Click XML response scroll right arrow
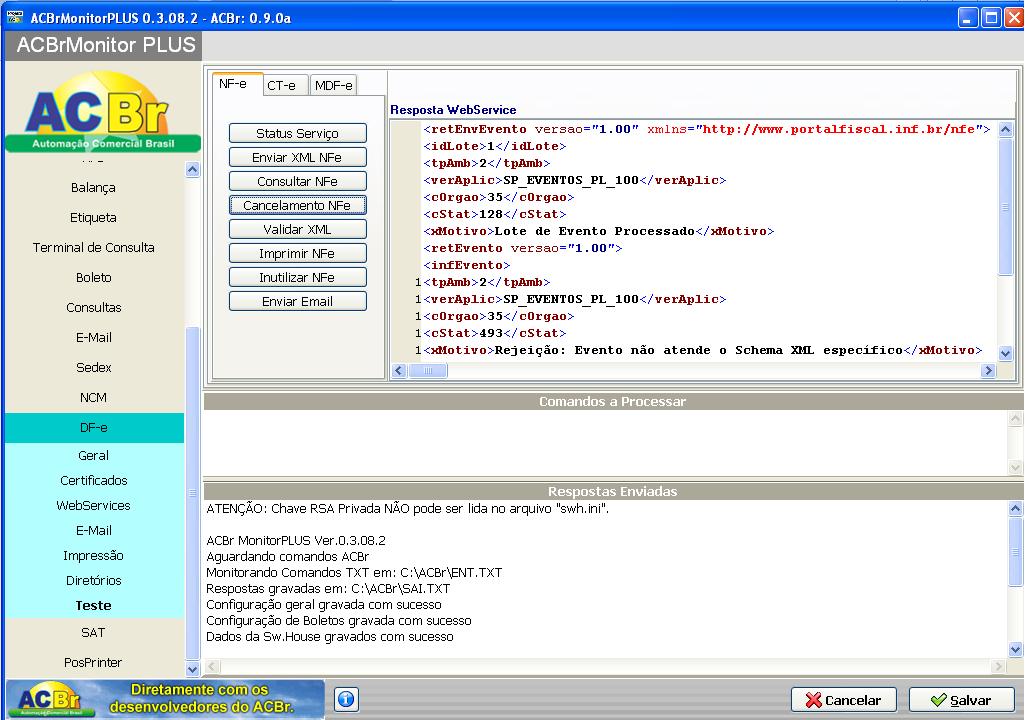1025x720 pixels. pos(988,371)
